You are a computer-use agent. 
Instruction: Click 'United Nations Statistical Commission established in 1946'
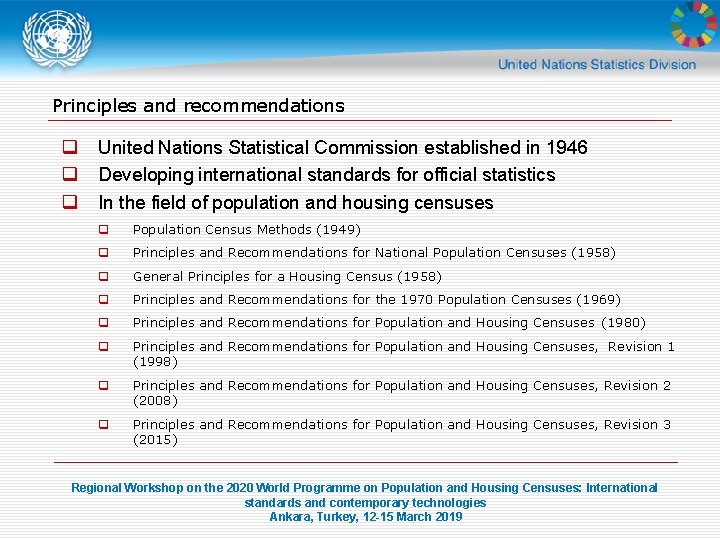[x=343, y=147]
